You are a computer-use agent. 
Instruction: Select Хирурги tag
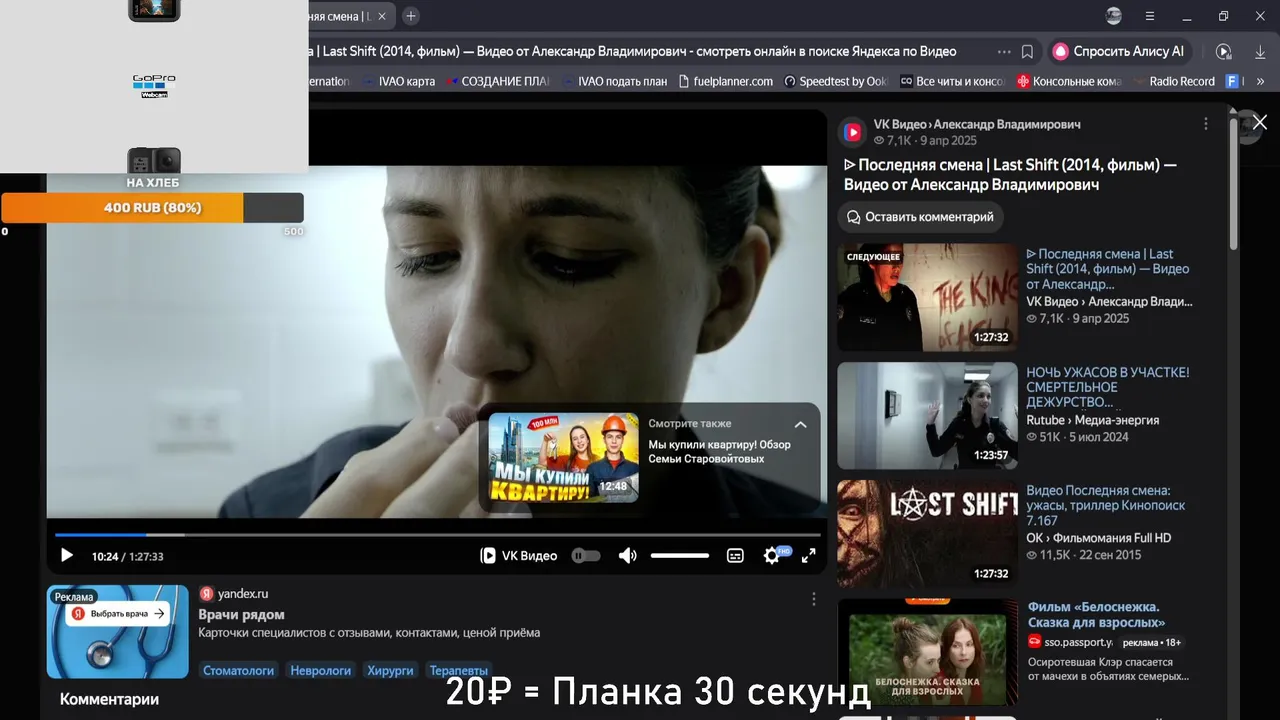(390, 670)
